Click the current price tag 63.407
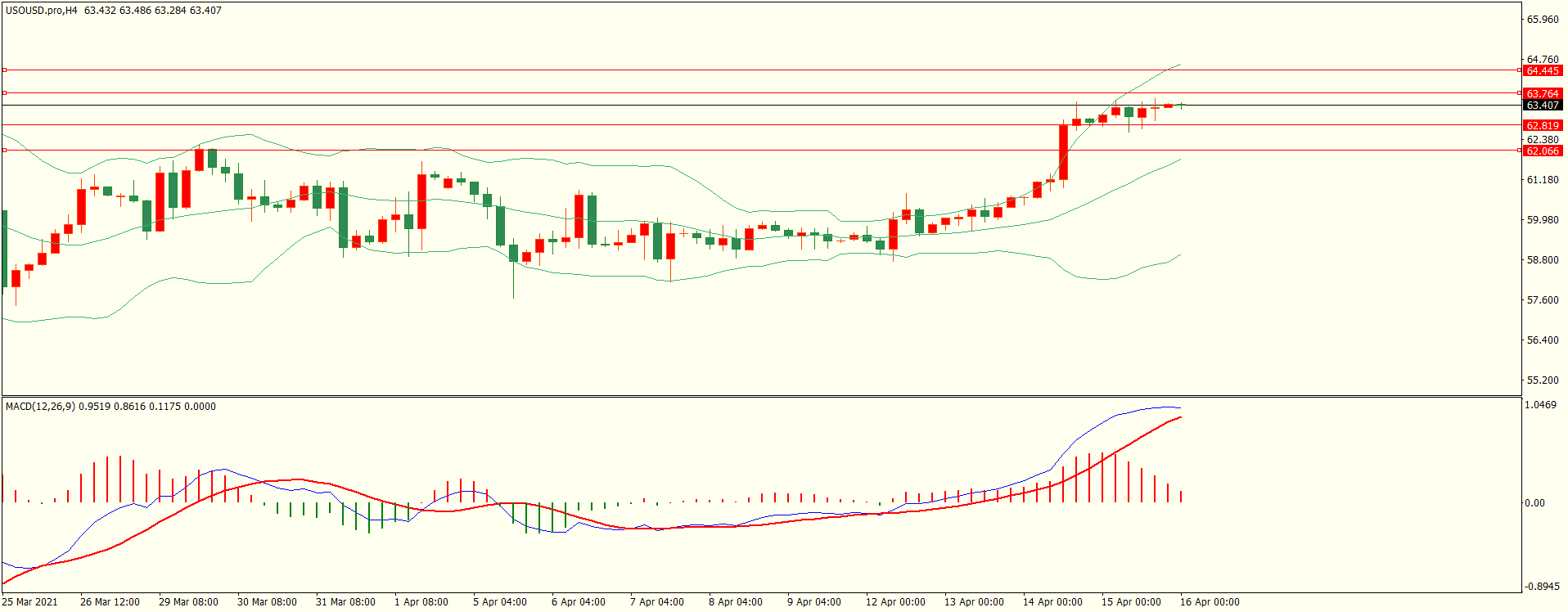This screenshot has height=612, width=1568. 1542,106
